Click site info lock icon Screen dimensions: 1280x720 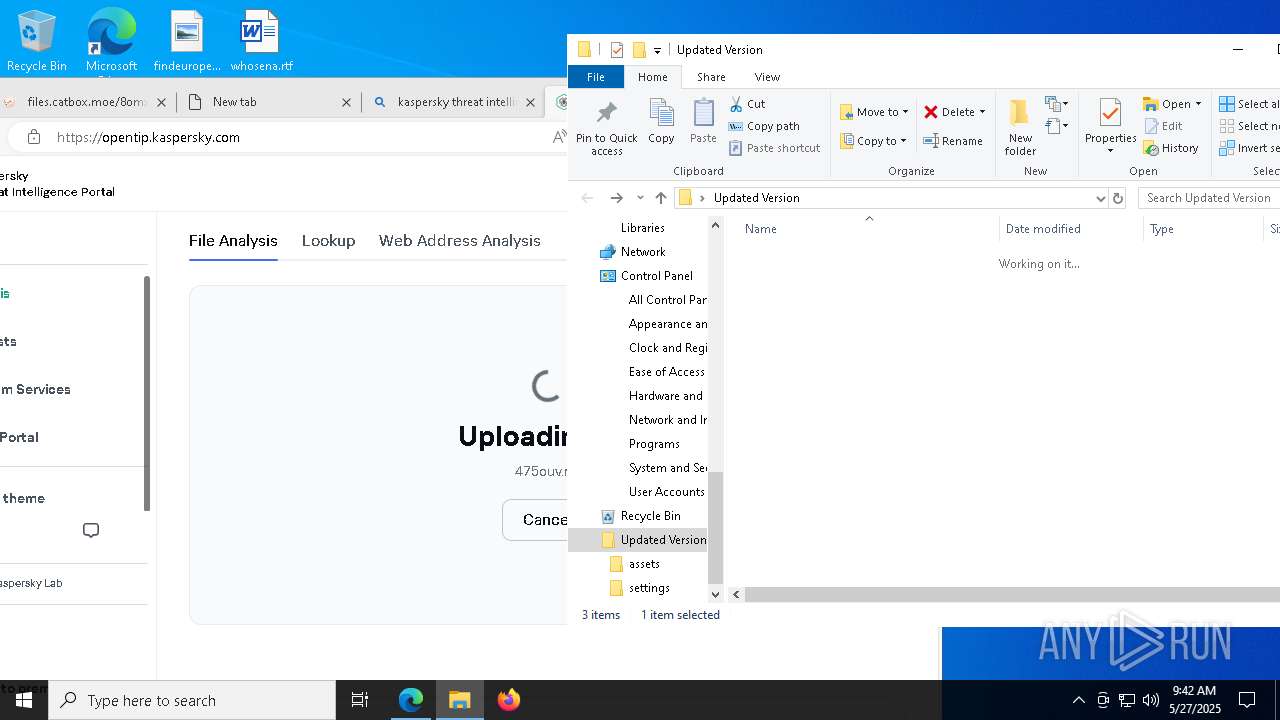pos(33,138)
